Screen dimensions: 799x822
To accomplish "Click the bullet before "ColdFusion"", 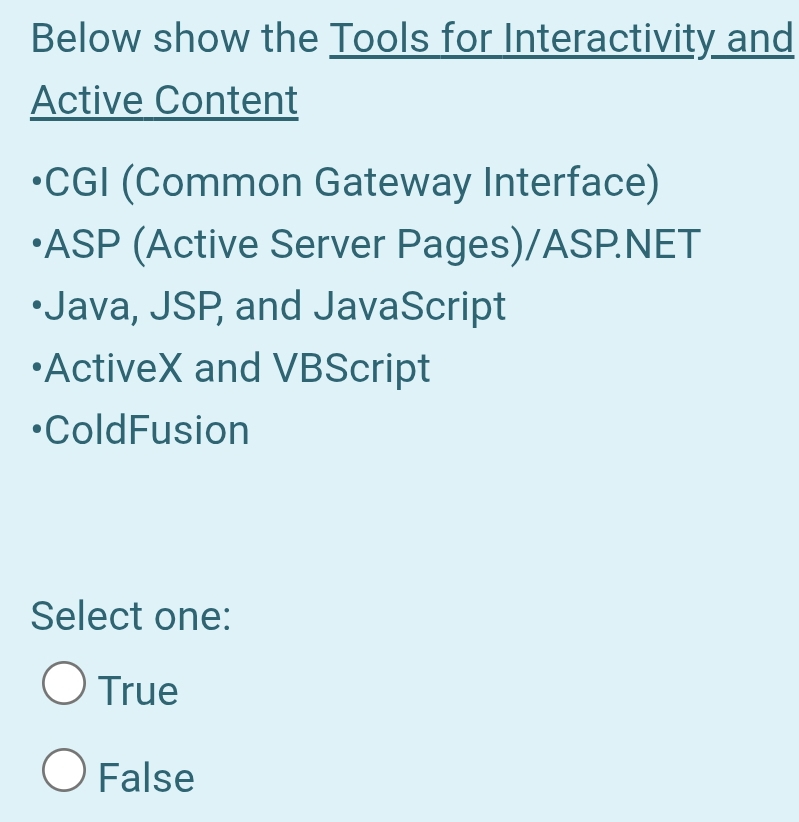I will point(38,429).
